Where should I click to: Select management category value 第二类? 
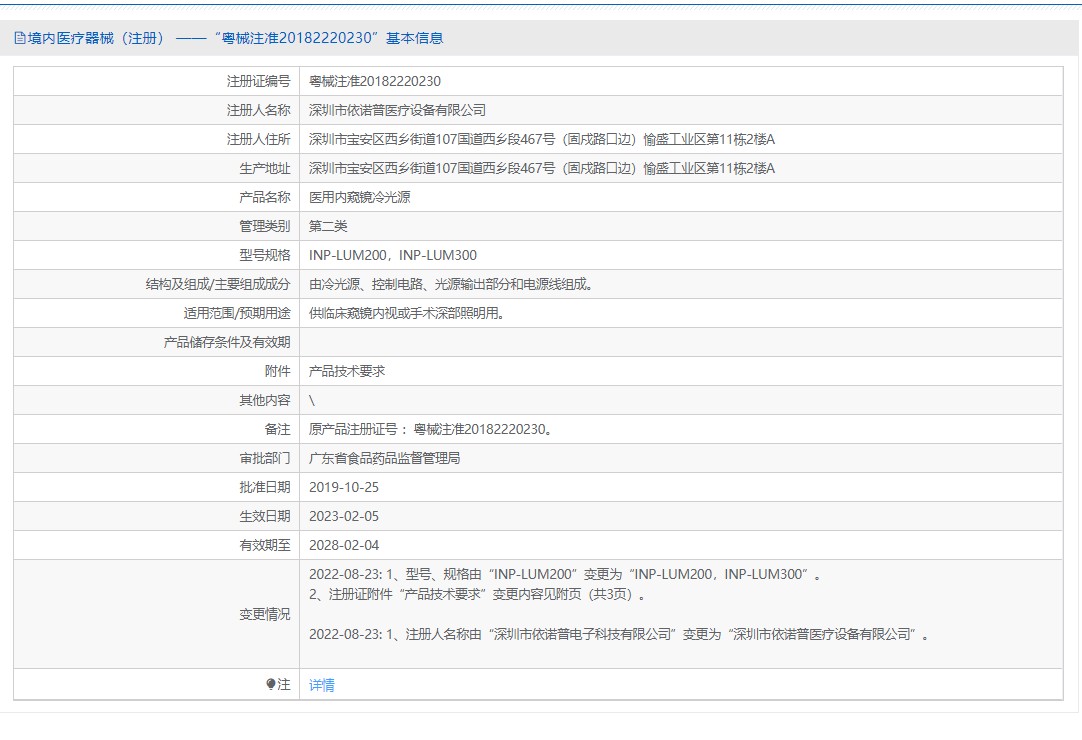[x=328, y=226]
